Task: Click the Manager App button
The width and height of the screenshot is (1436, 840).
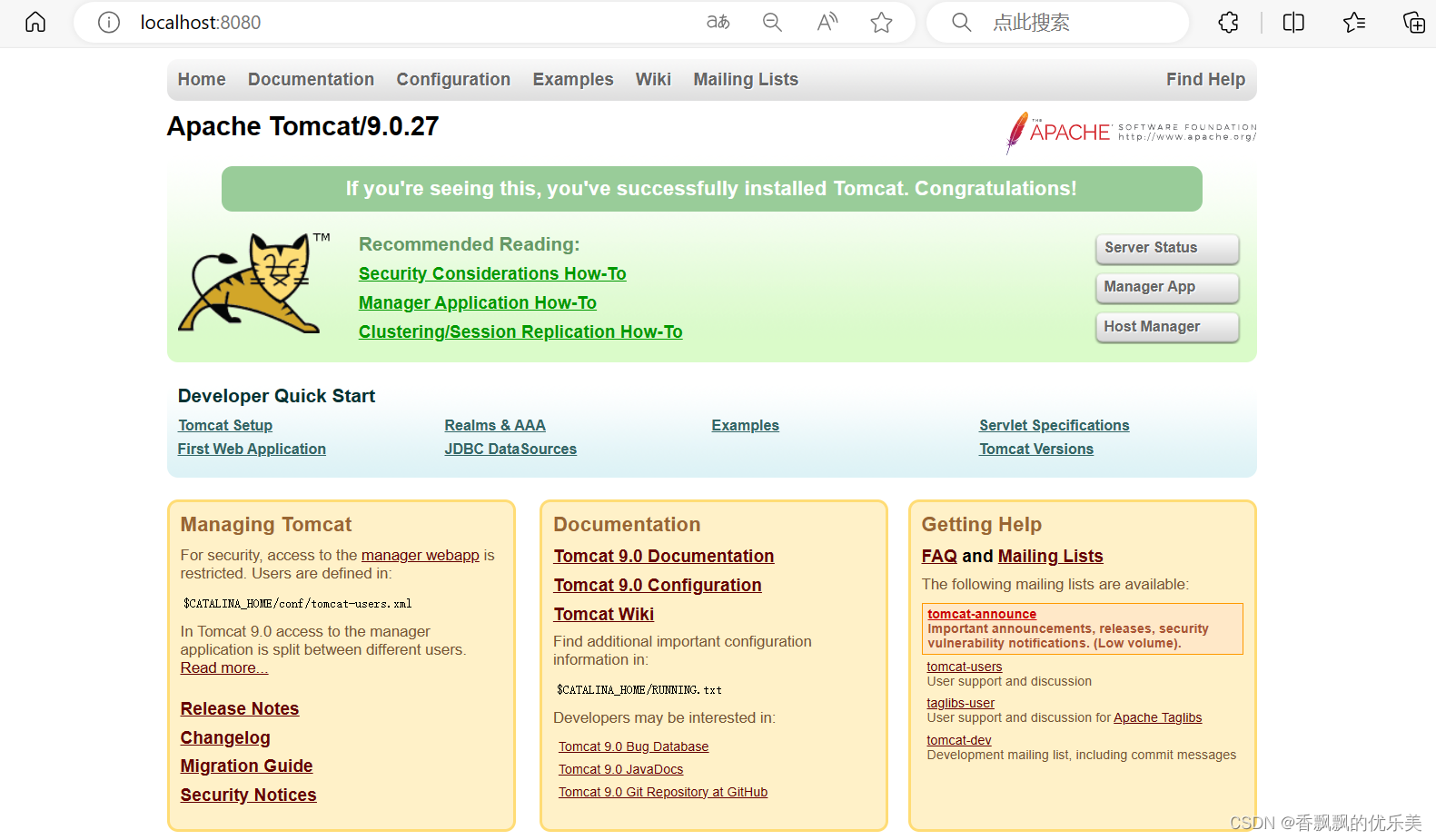Action: coord(1167,287)
